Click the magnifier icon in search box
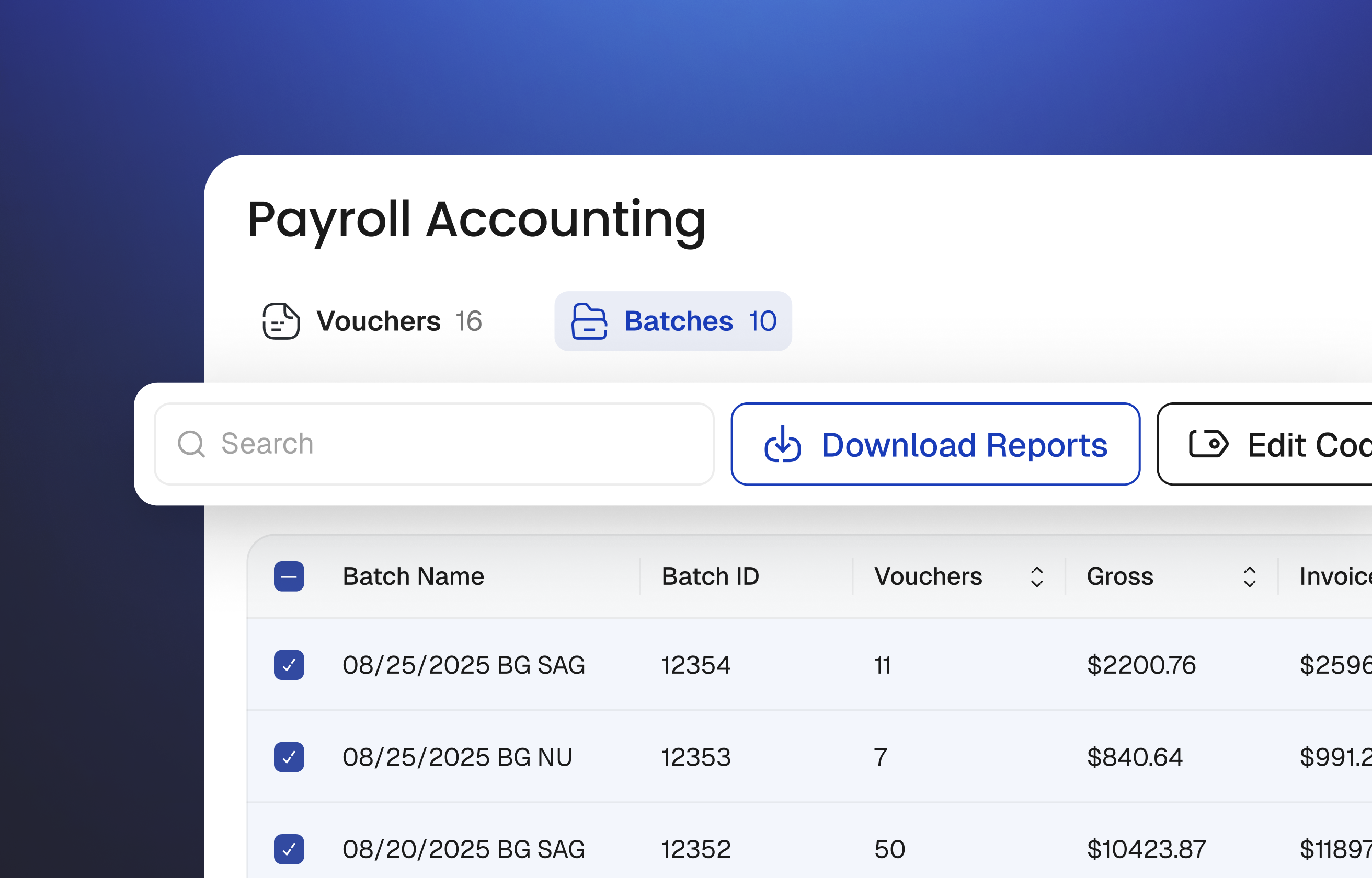The image size is (1372, 878). click(191, 444)
